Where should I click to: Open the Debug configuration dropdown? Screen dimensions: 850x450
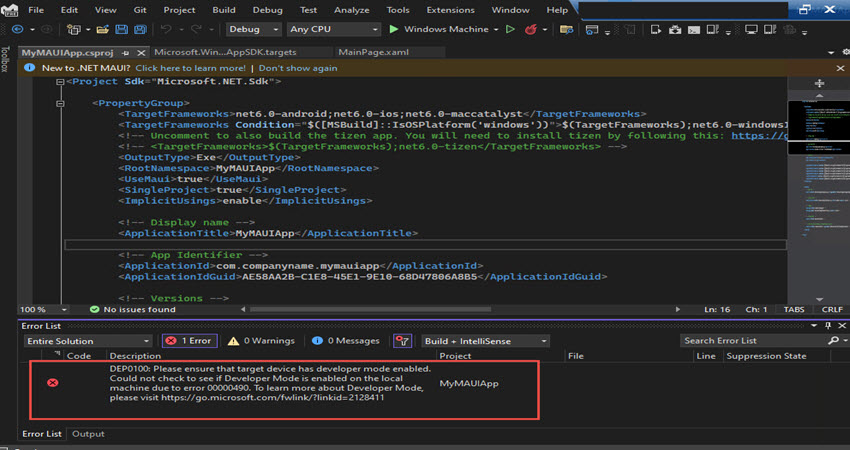coord(250,30)
